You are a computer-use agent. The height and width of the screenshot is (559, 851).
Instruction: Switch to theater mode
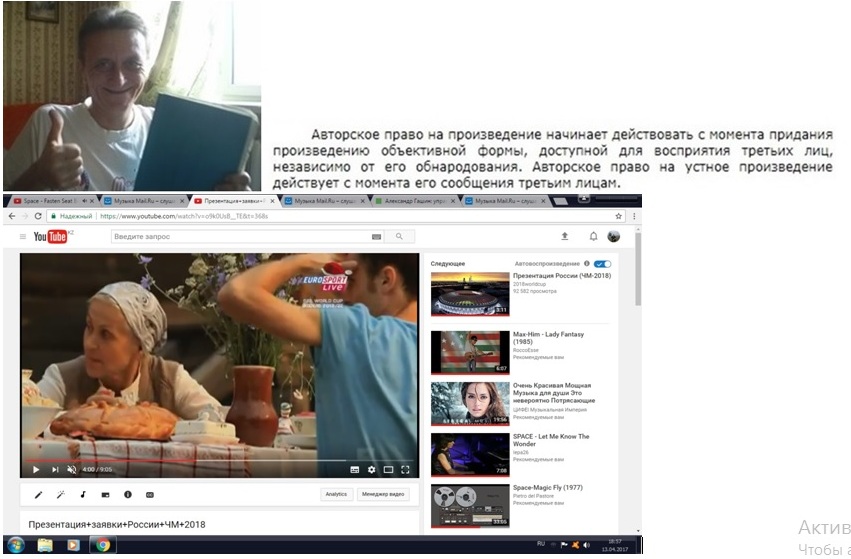click(x=388, y=469)
